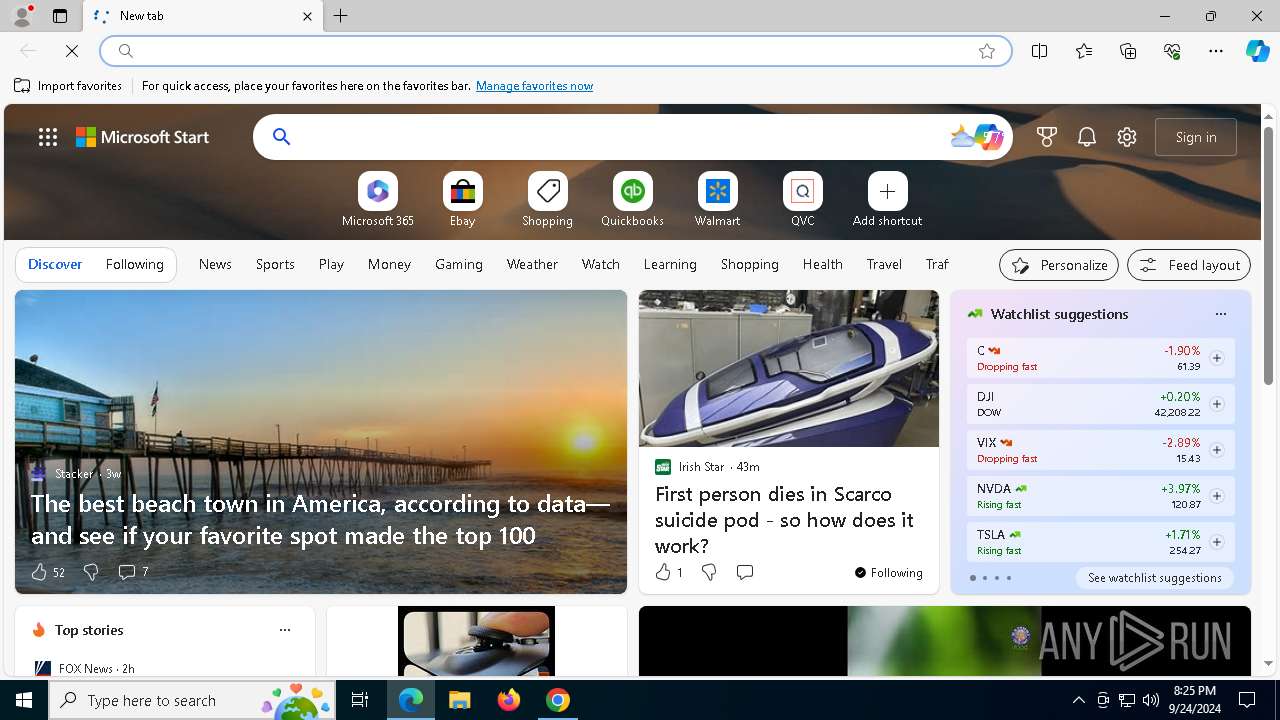Open the Weather category

point(532,264)
